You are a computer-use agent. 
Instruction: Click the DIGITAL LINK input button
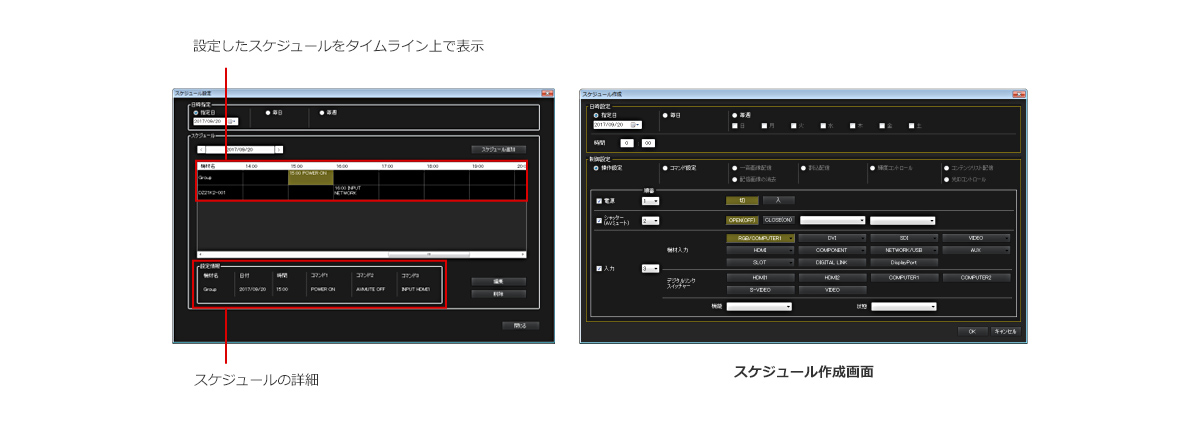click(832, 262)
